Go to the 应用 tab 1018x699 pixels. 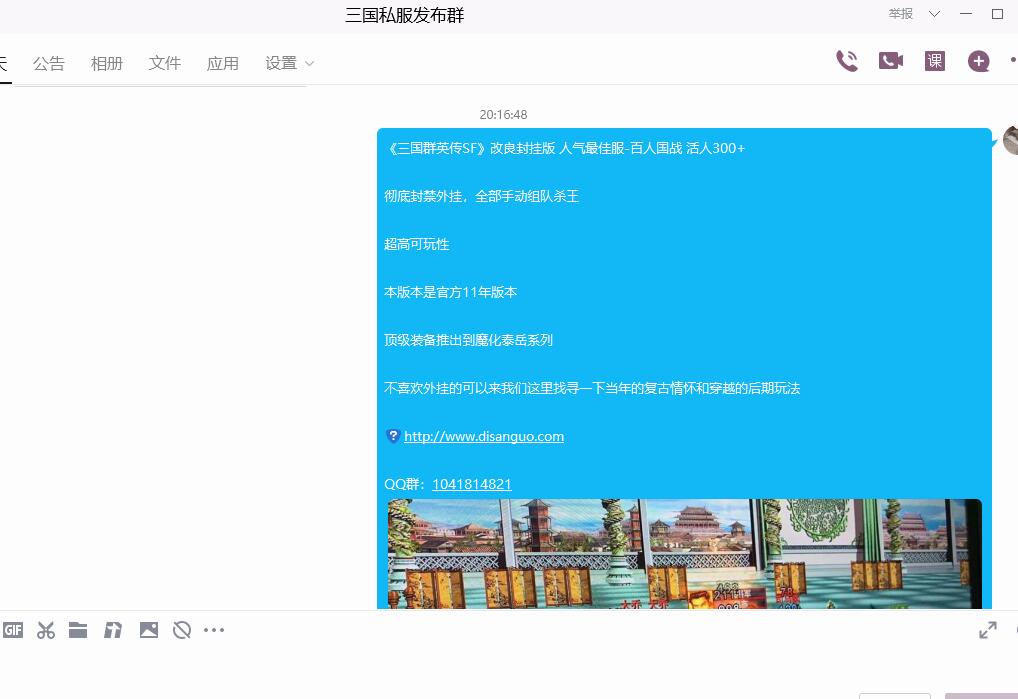pyautogui.click(x=223, y=63)
